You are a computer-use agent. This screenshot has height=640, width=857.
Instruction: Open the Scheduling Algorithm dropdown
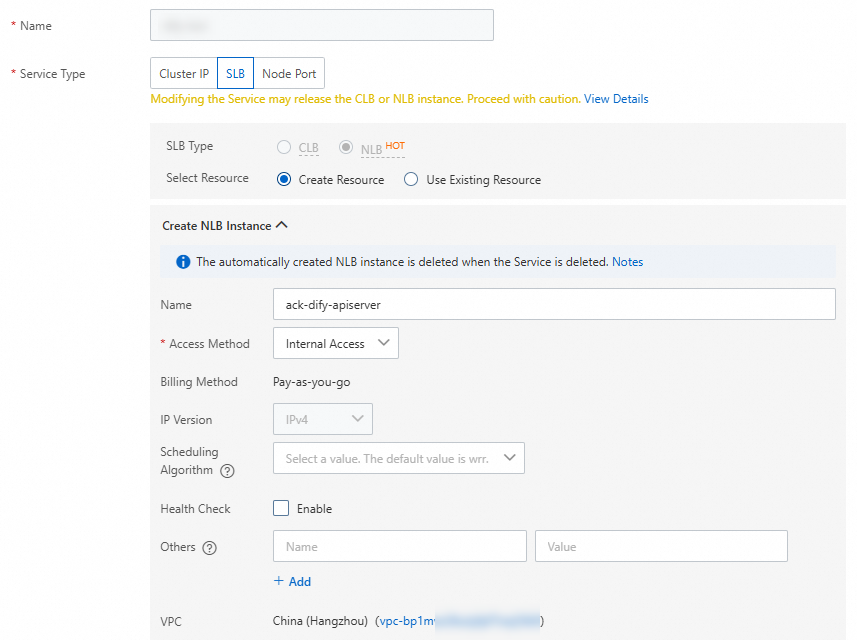pyautogui.click(x=398, y=458)
